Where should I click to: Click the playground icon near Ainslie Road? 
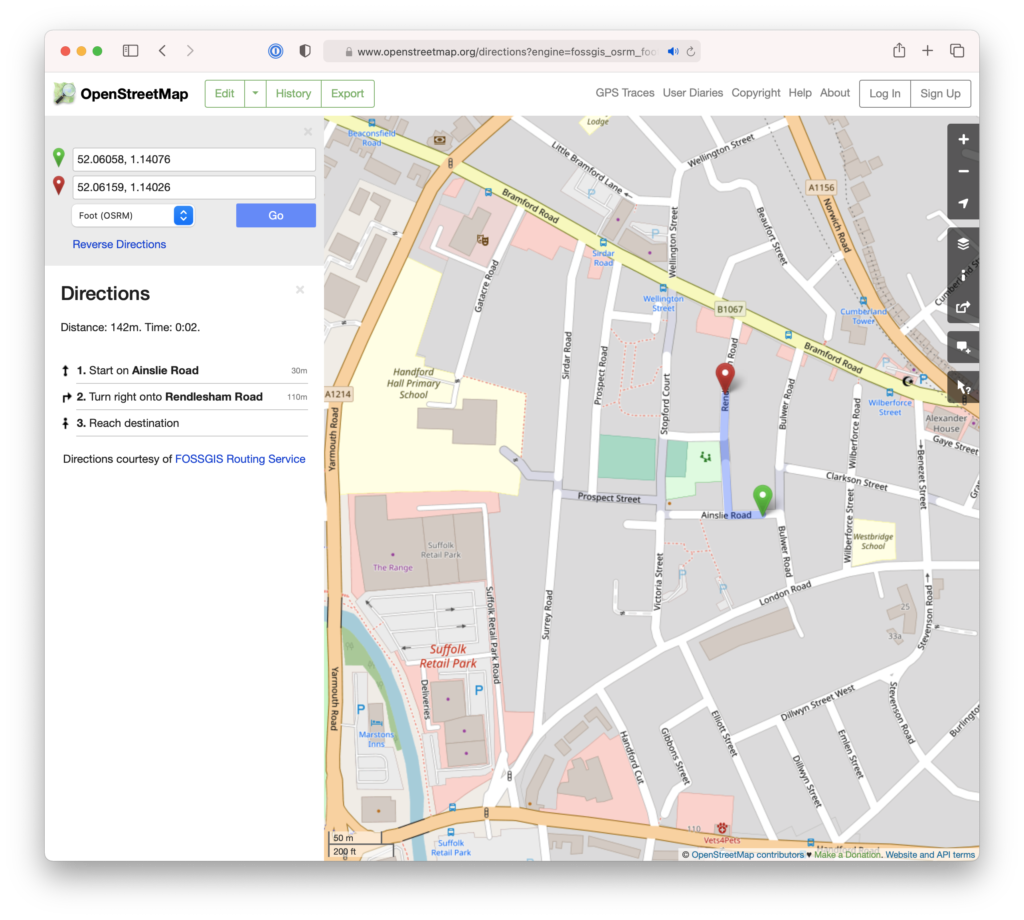(x=705, y=456)
